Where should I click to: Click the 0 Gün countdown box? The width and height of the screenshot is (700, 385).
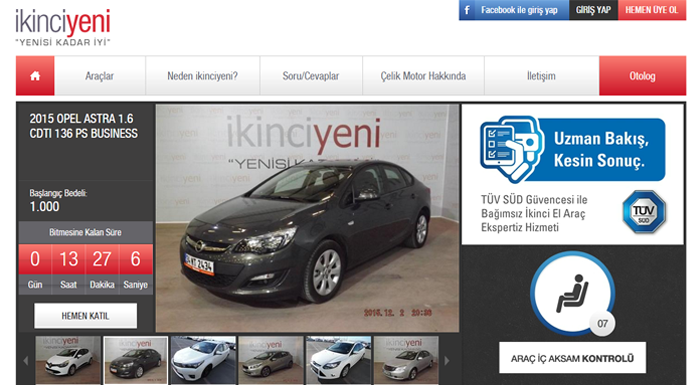coord(35,269)
